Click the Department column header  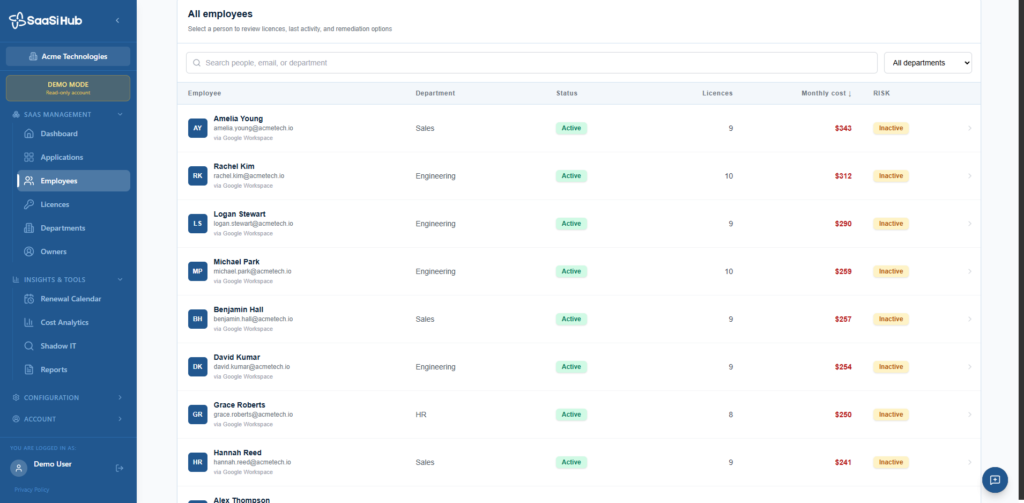coord(435,93)
